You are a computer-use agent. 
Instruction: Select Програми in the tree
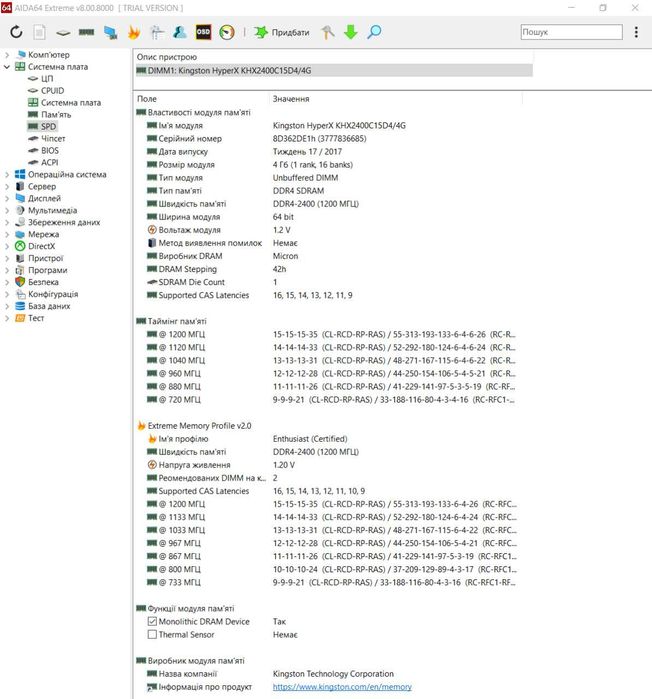[x=48, y=271]
